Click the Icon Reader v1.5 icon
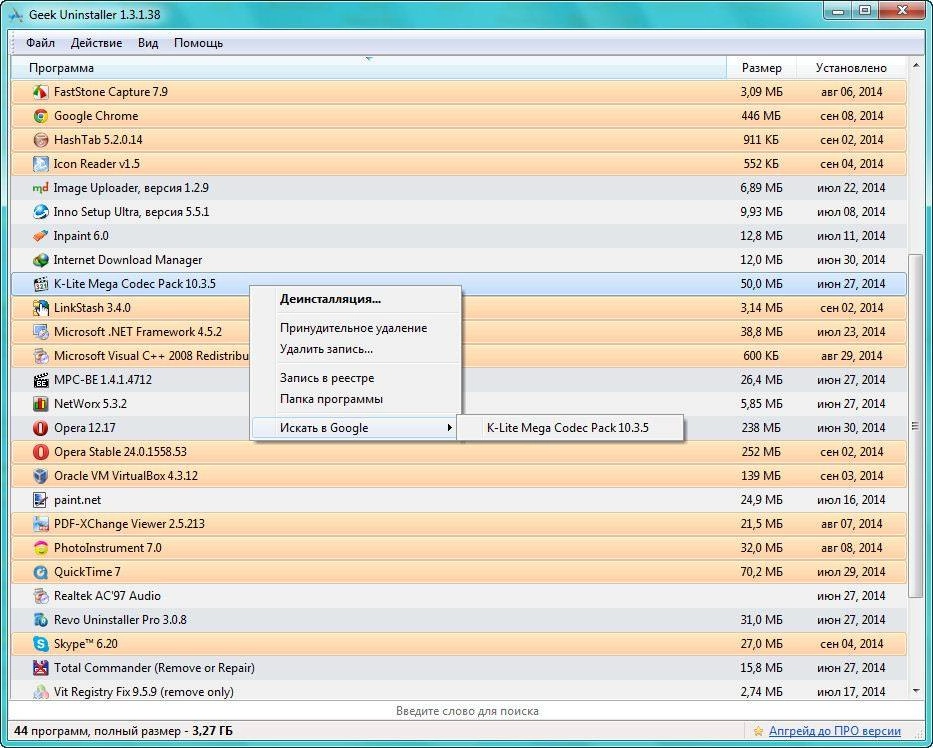The width and height of the screenshot is (933, 748). pyautogui.click(x=40, y=164)
